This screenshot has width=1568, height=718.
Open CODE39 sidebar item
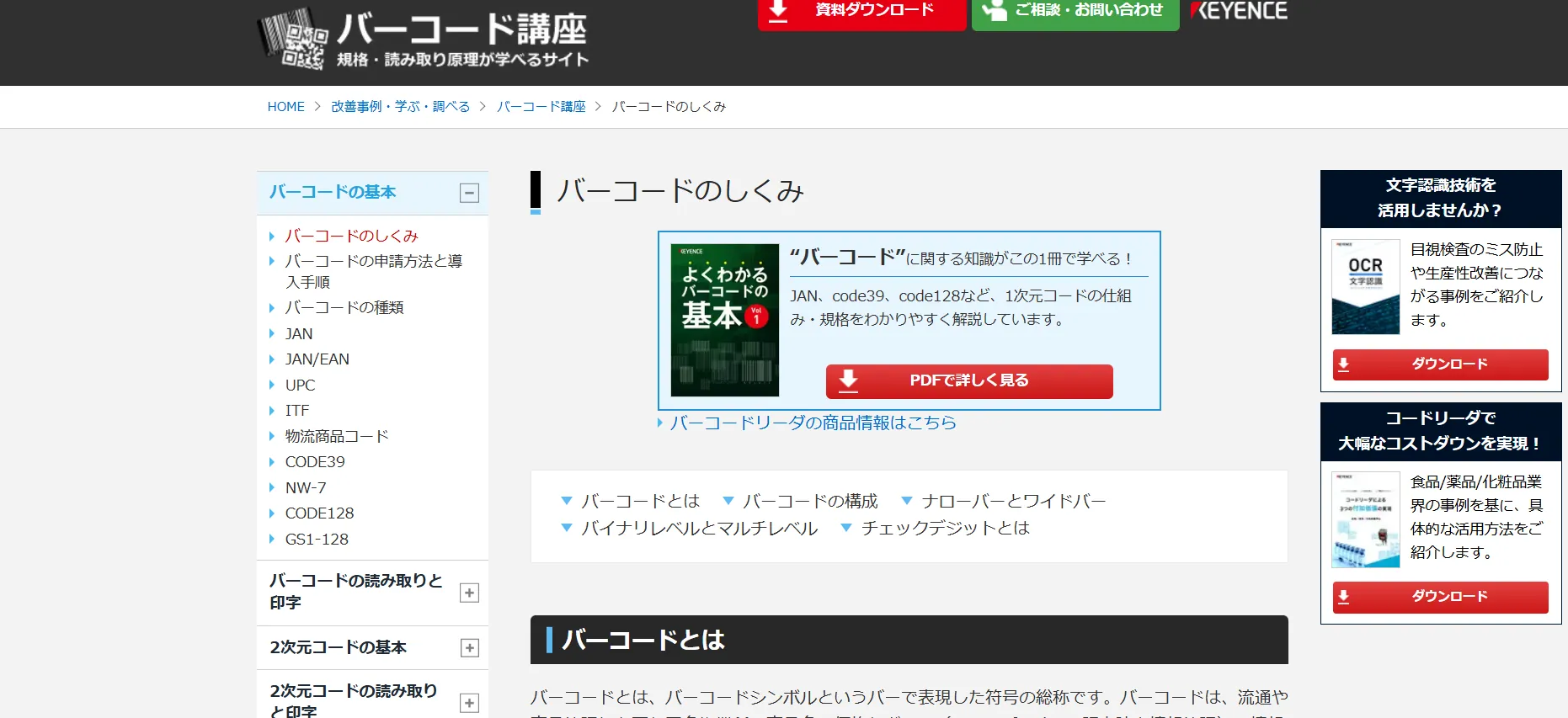click(x=314, y=461)
